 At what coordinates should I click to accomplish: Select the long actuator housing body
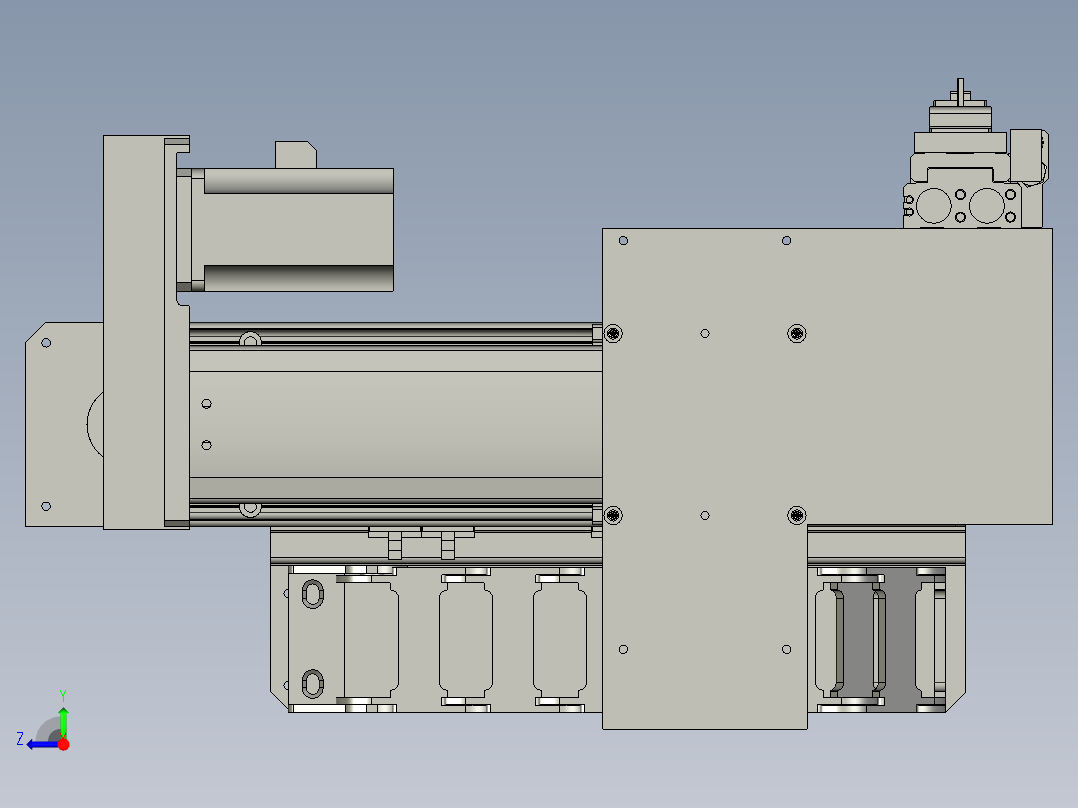395,424
